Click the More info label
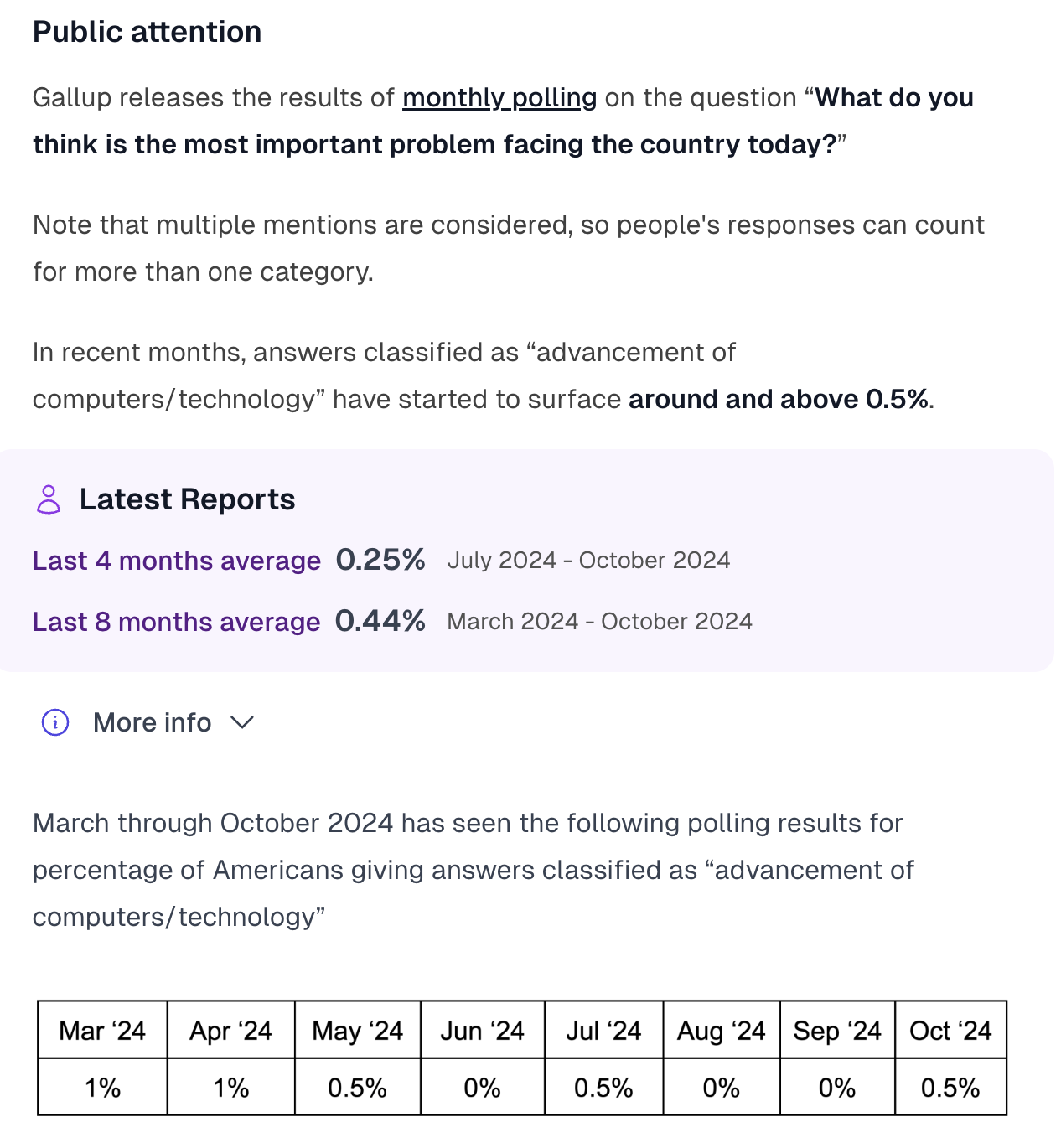Image resolution: width=1061 pixels, height=1148 pixels. coord(152,722)
